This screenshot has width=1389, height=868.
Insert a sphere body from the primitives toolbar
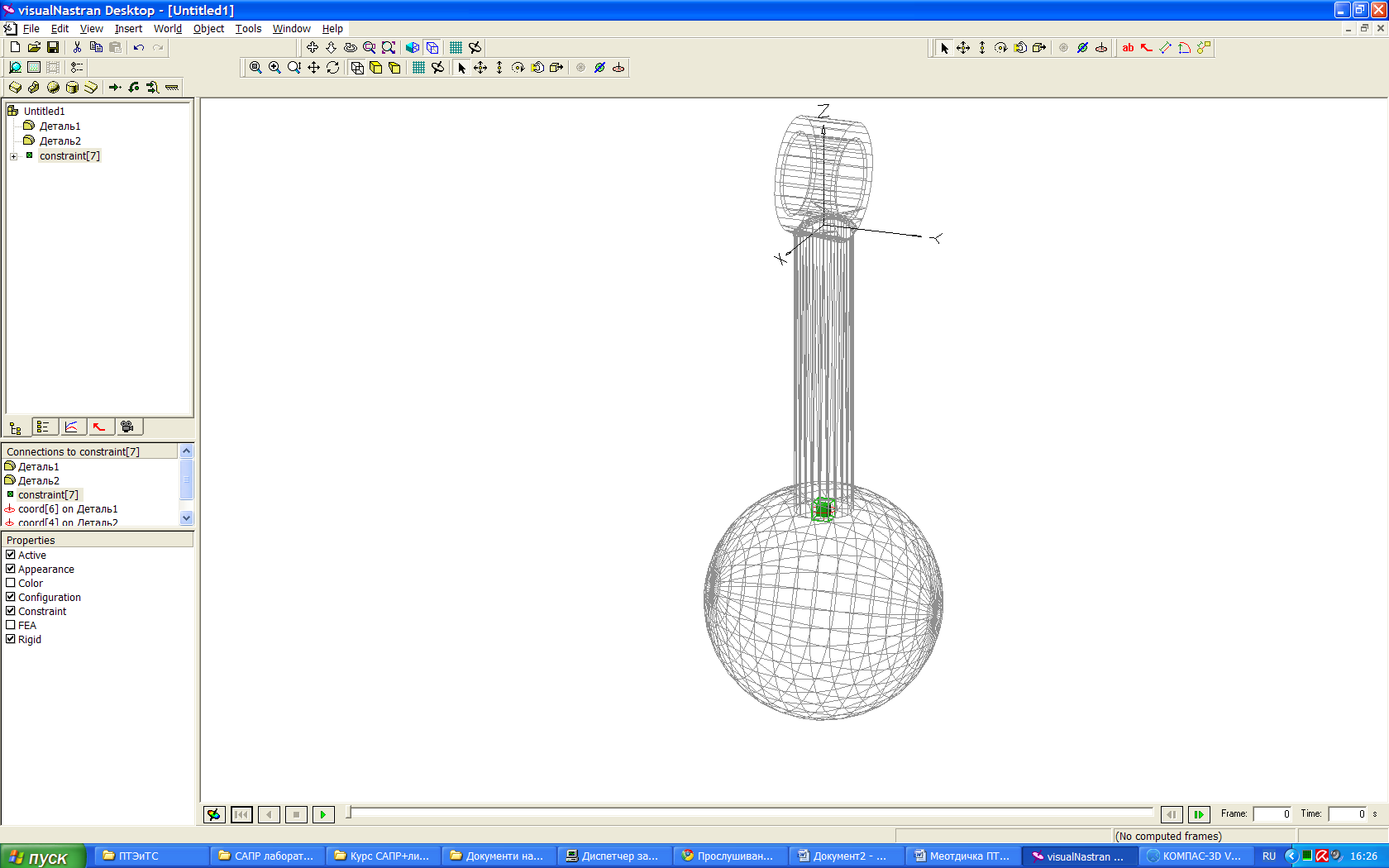(x=53, y=87)
